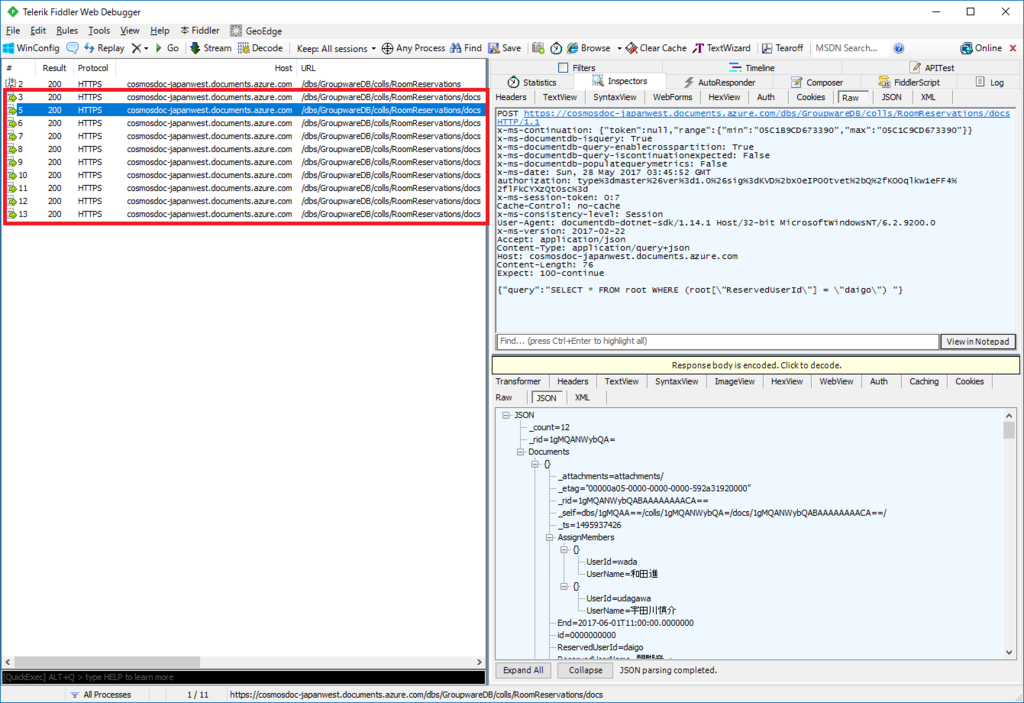
Task: Collapse the JSON root node
Action: tap(506, 415)
